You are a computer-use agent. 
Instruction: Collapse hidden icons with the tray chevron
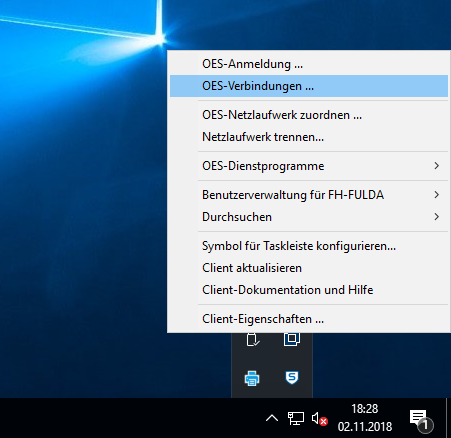[x=272, y=418]
